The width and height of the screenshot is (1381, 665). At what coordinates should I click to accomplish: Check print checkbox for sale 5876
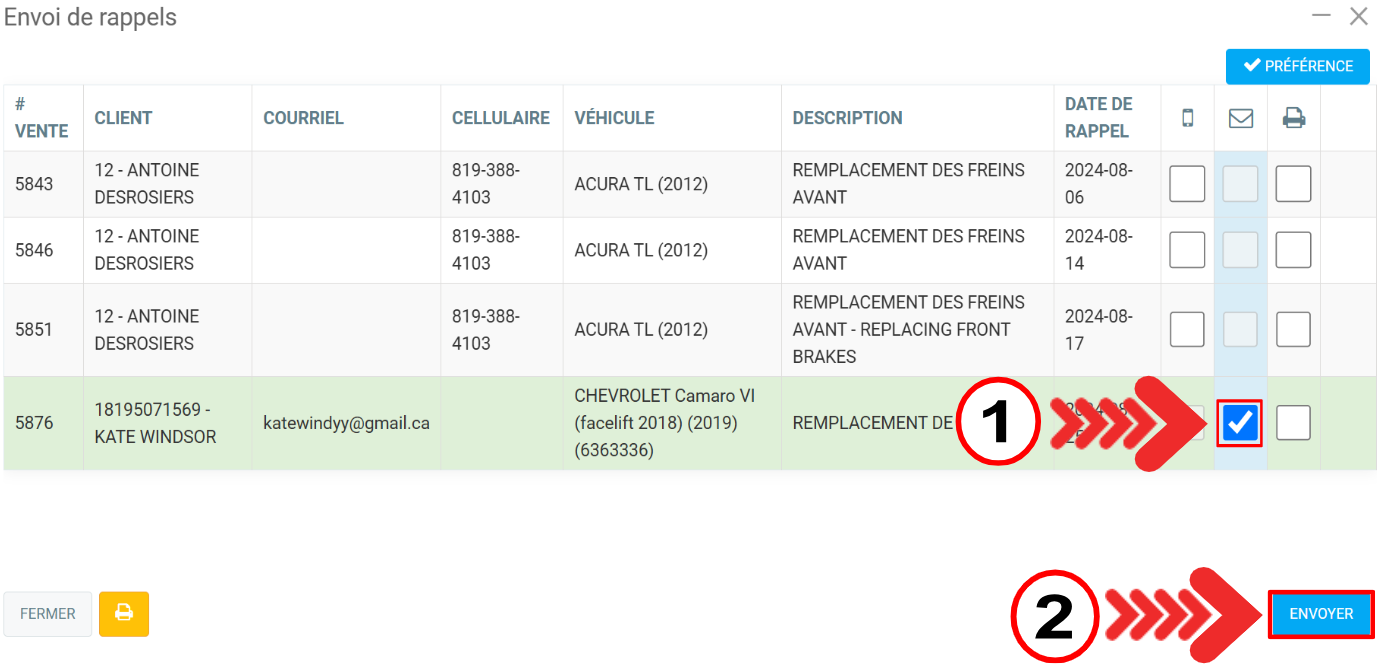[x=1293, y=423]
